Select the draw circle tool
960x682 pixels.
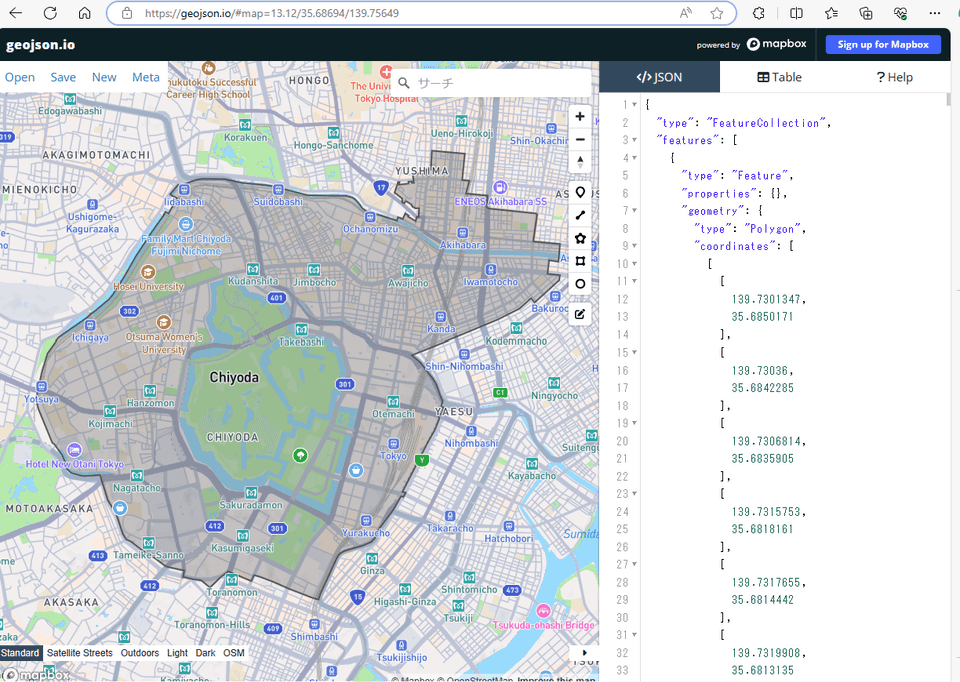point(580,284)
